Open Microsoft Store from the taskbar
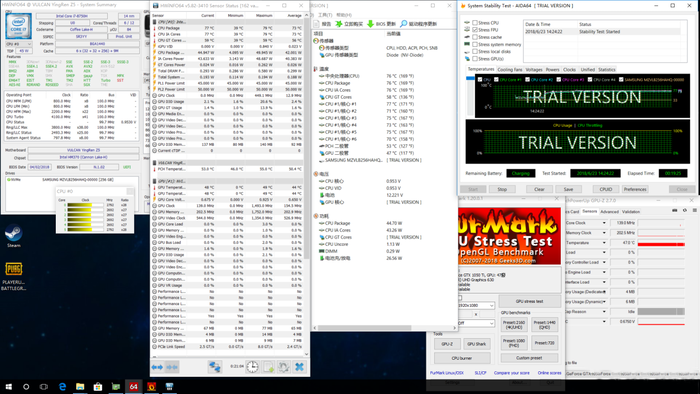 click(98, 387)
